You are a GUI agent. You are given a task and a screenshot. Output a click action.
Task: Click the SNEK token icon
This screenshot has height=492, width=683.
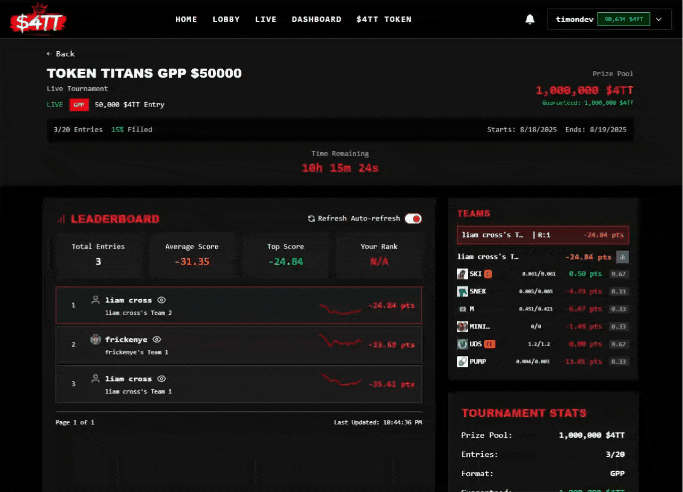click(x=462, y=291)
